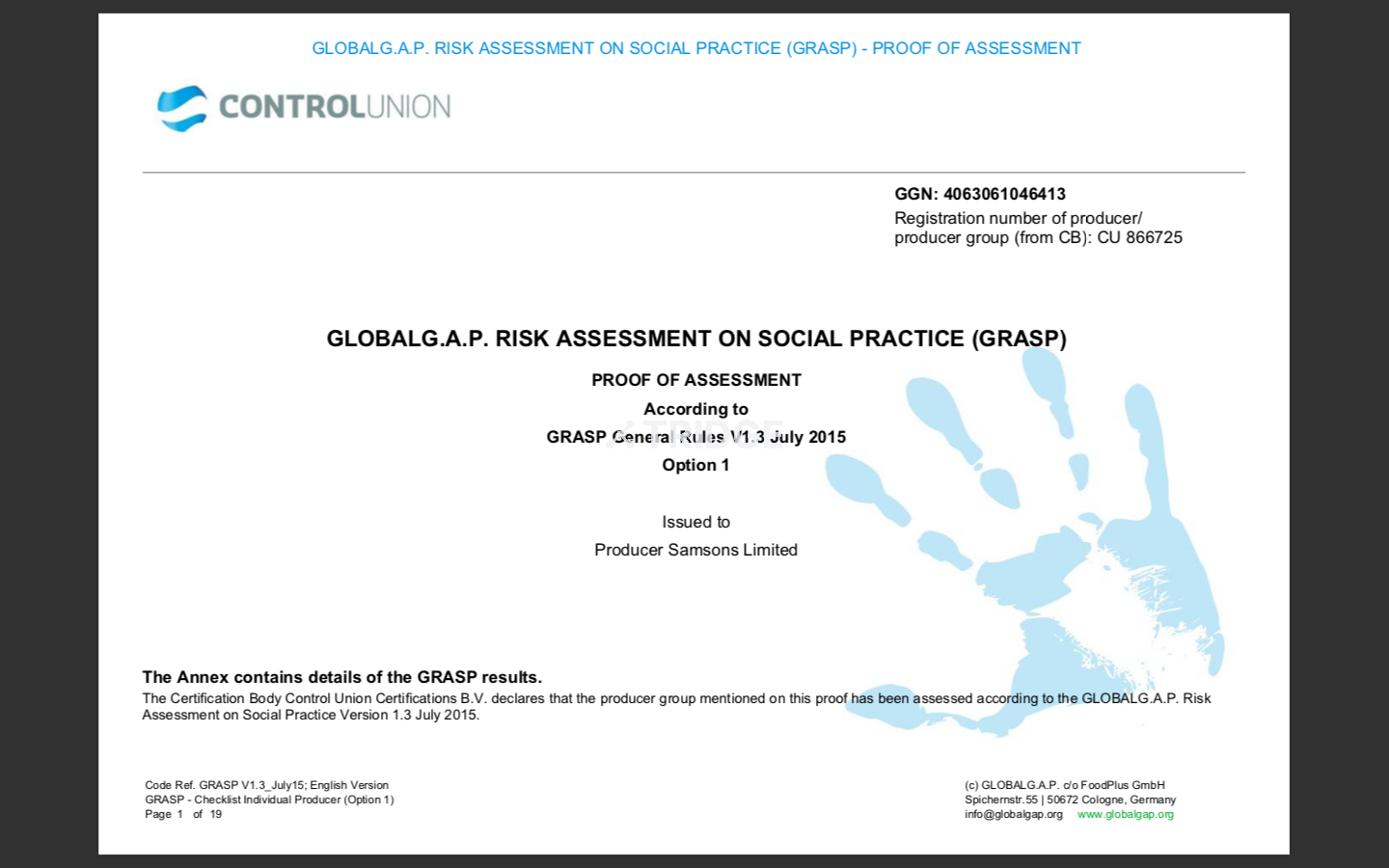
Task: Click the registration number CU 866725
Action: 1139,237
